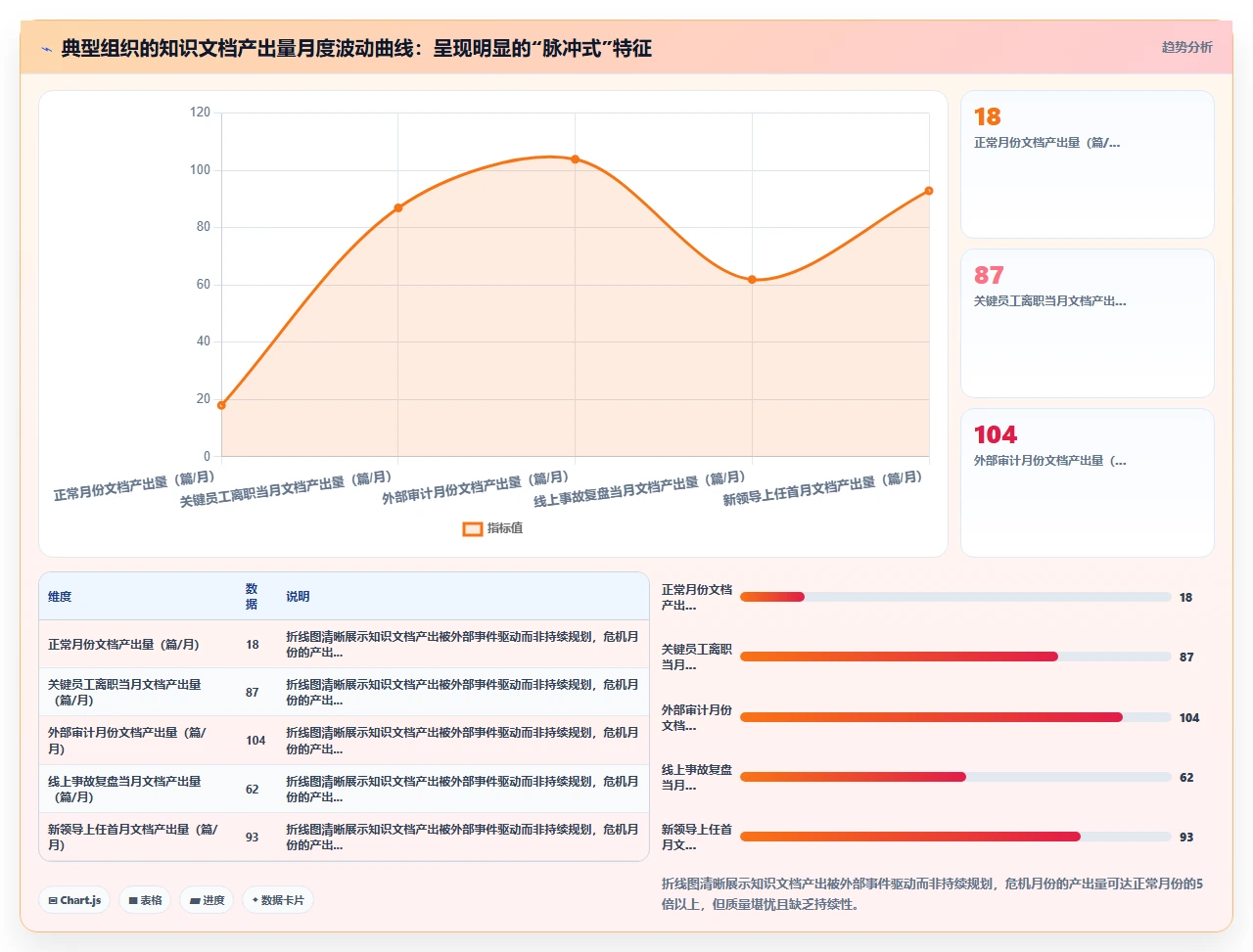Click table cell value 62
The height and width of the screenshot is (952, 1253).
pyautogui.click(x=253, y=790)
